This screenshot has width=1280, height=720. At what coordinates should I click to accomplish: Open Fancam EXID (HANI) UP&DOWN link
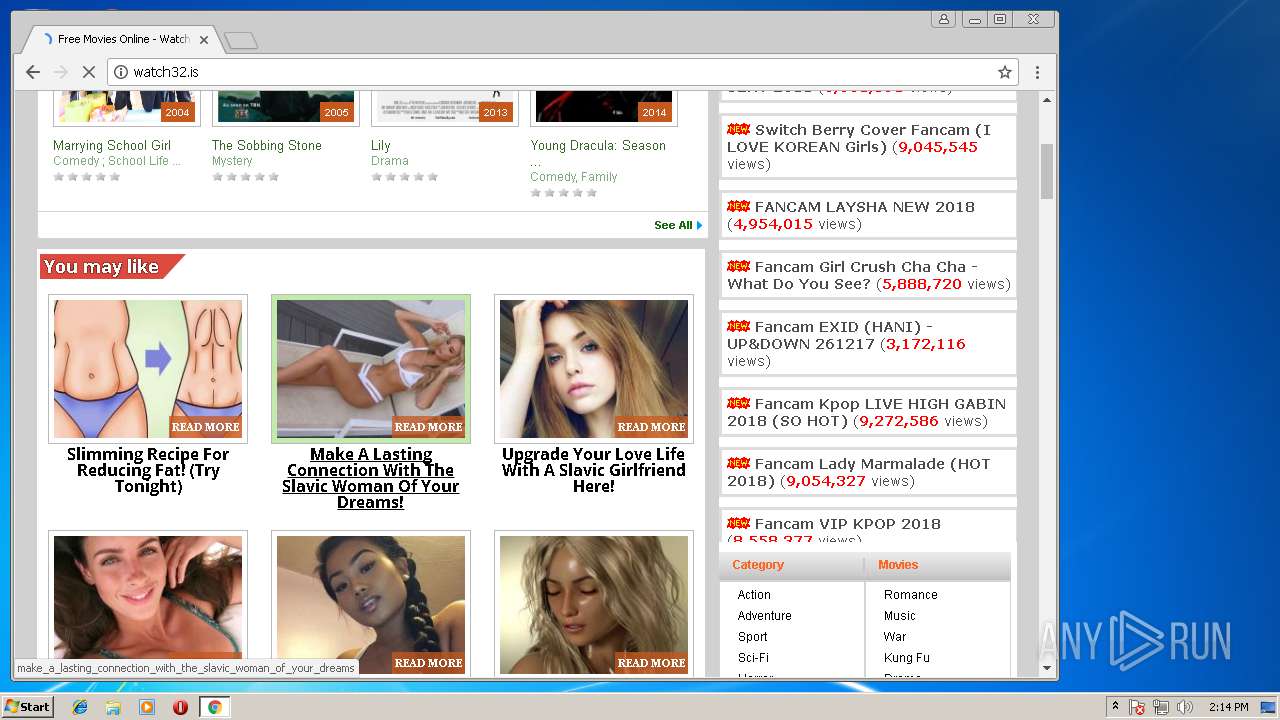coord(830,335)
